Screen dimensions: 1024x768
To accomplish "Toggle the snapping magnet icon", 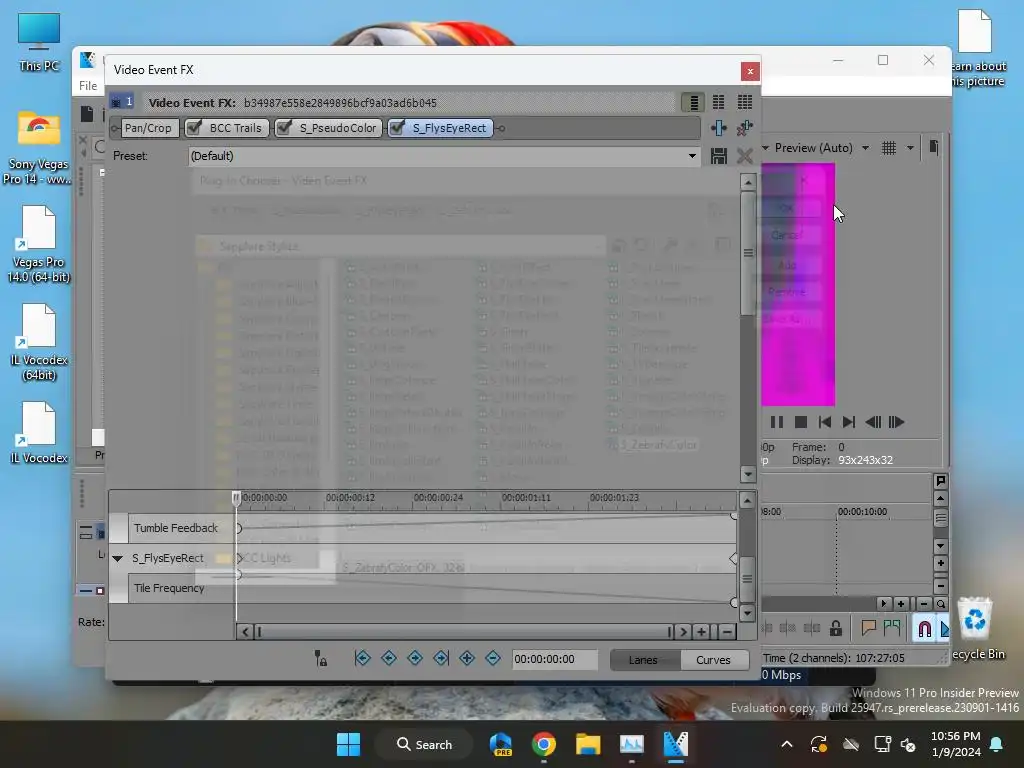I will 925,629.
